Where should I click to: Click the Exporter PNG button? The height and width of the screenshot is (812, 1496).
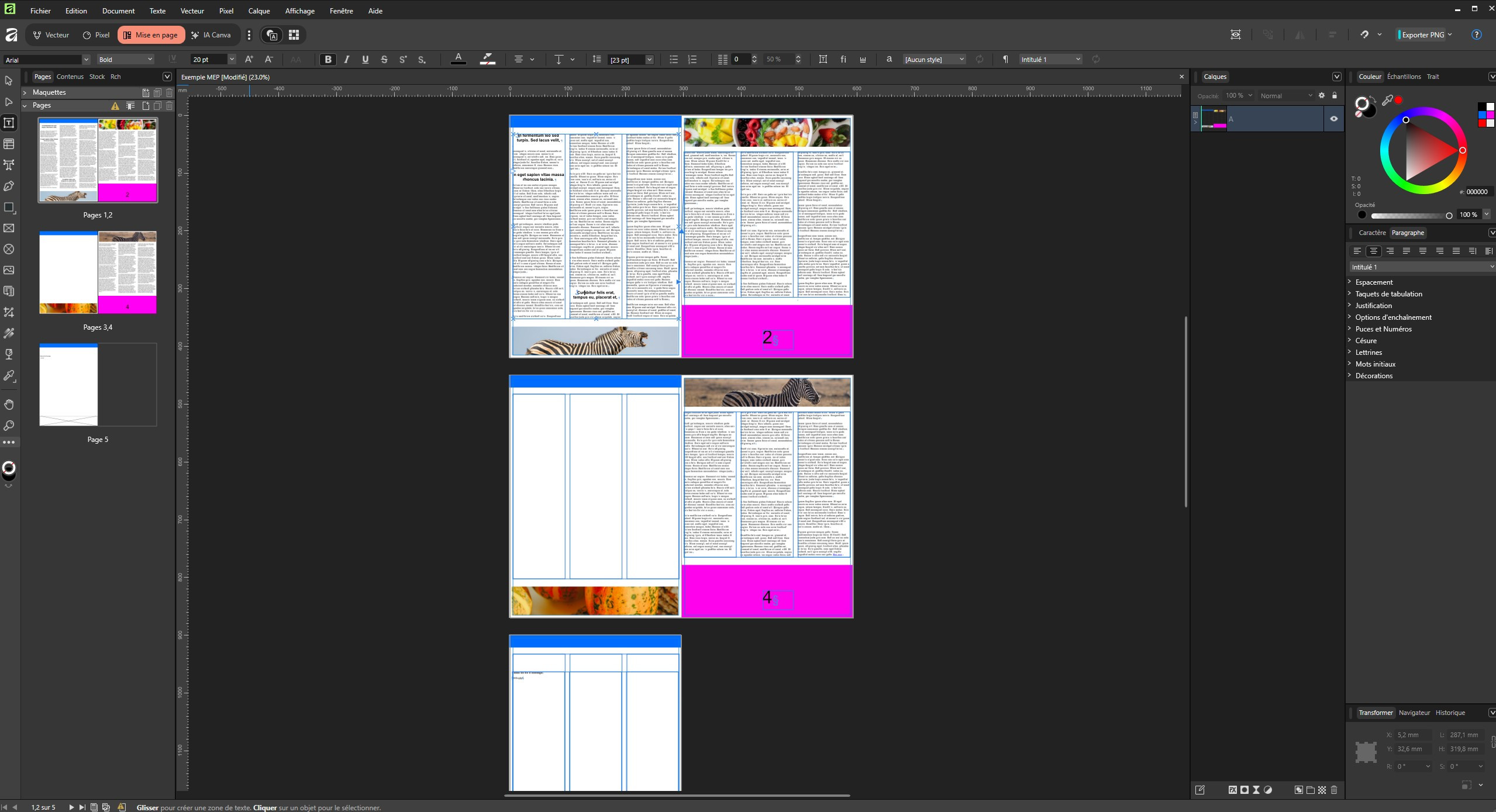(x=1422, y=34)
